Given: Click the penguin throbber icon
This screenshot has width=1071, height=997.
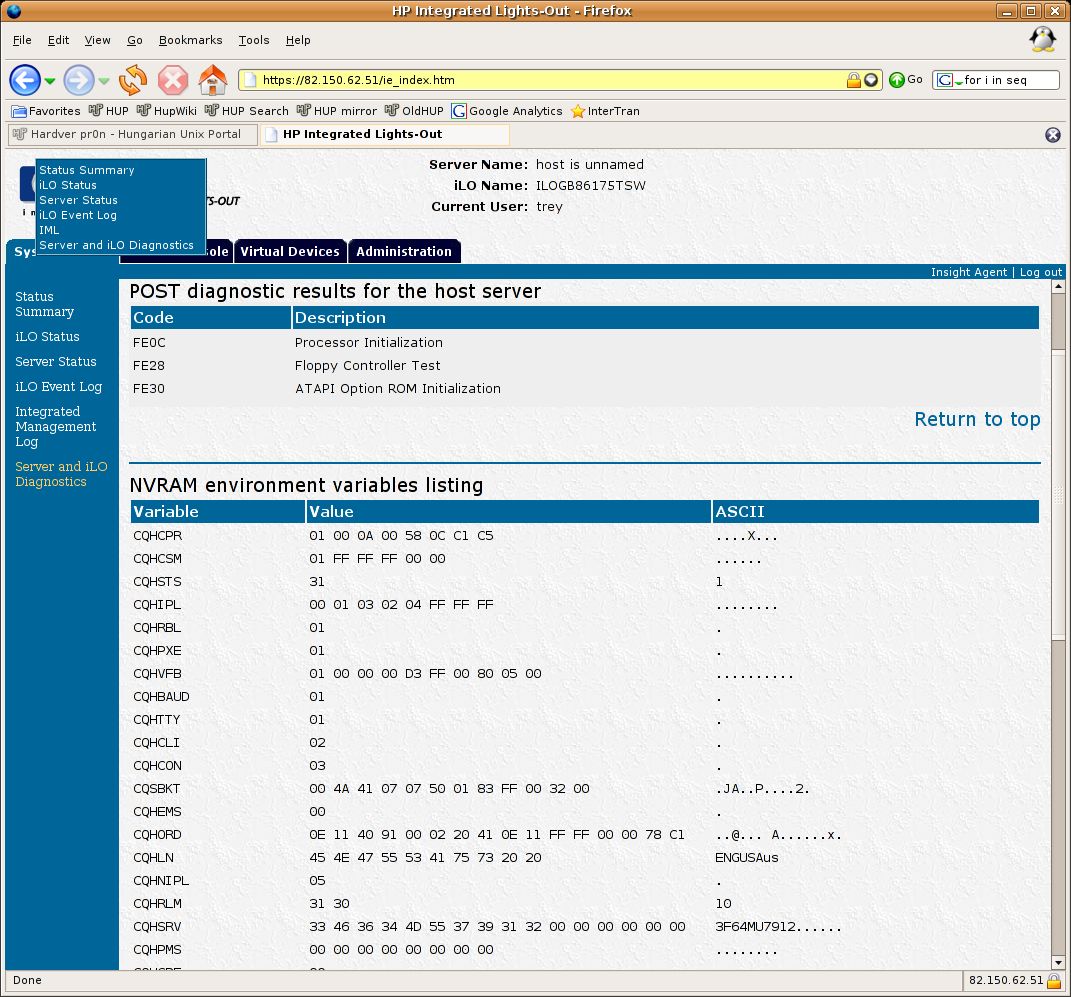Looking at the screenshot, I should click(1042, 40).
